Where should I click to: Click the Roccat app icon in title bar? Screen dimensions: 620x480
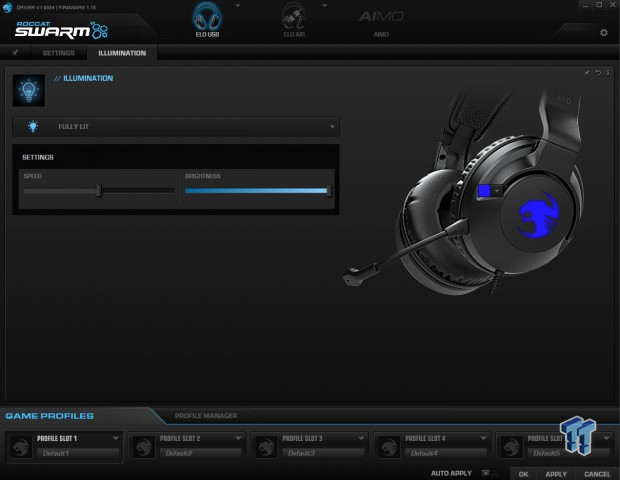(7, 7)
